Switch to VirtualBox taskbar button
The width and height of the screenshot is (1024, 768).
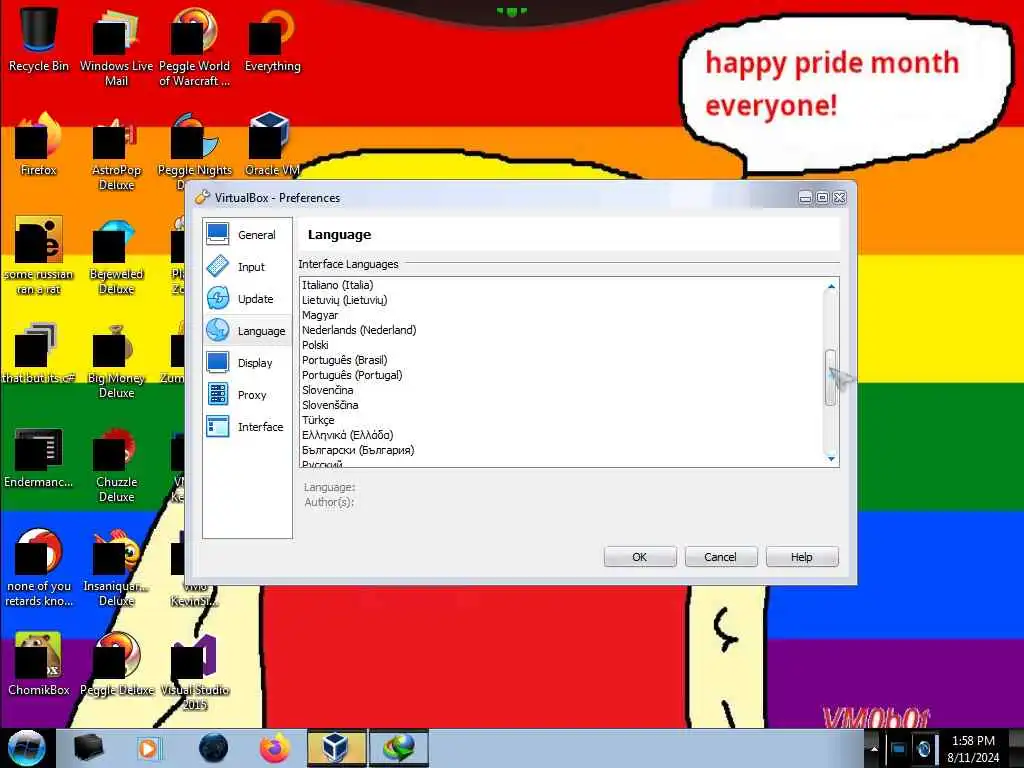336,748
